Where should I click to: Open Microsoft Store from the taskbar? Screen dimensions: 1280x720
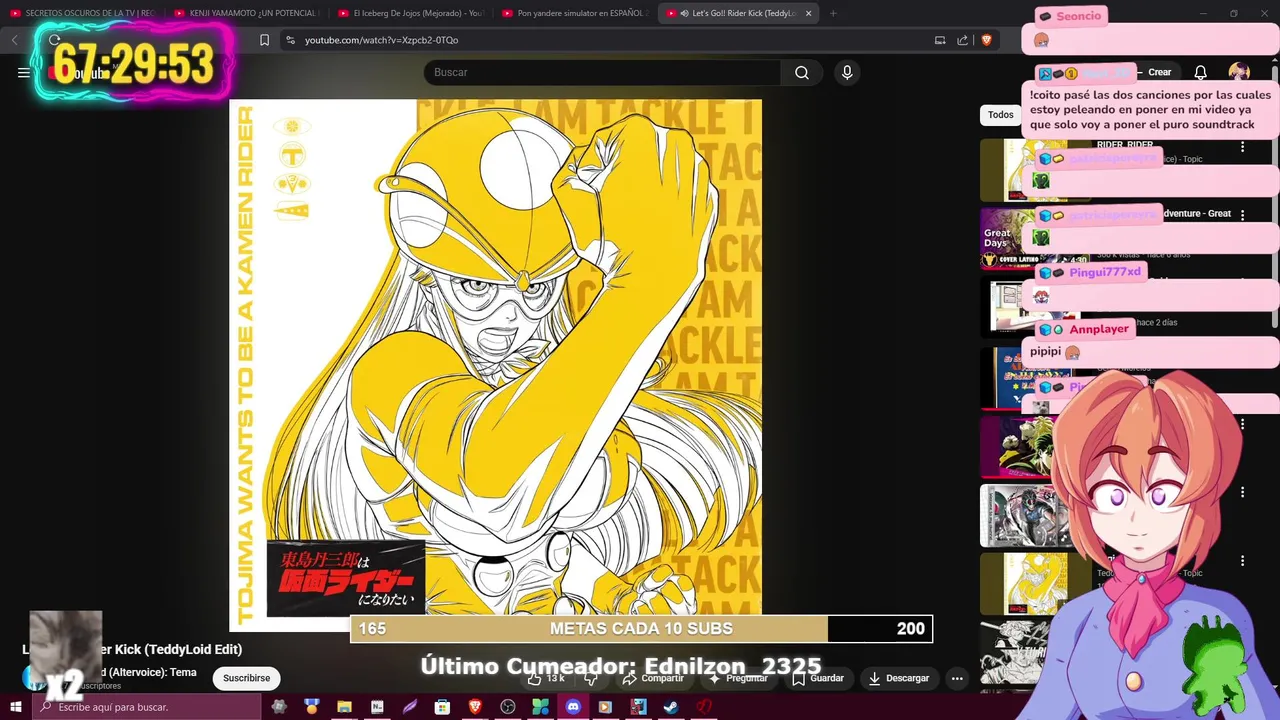[442, 707]
